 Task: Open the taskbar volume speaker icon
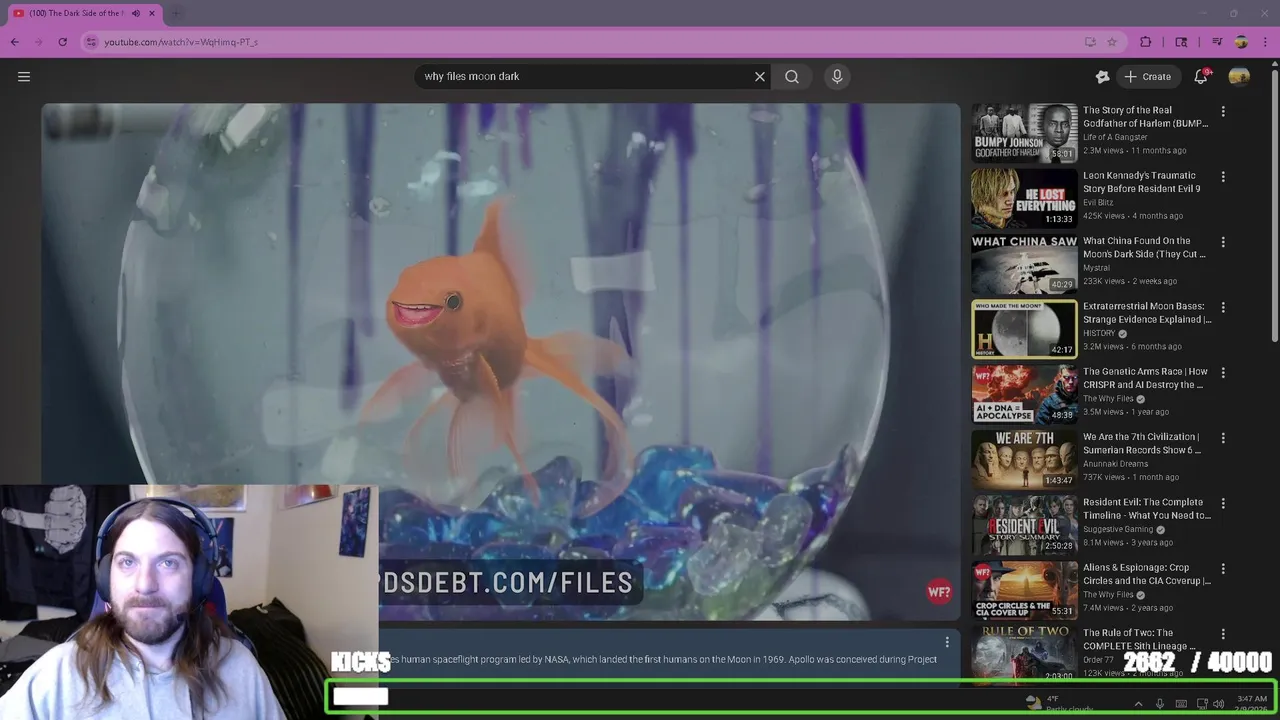[x=1219, y=704]
